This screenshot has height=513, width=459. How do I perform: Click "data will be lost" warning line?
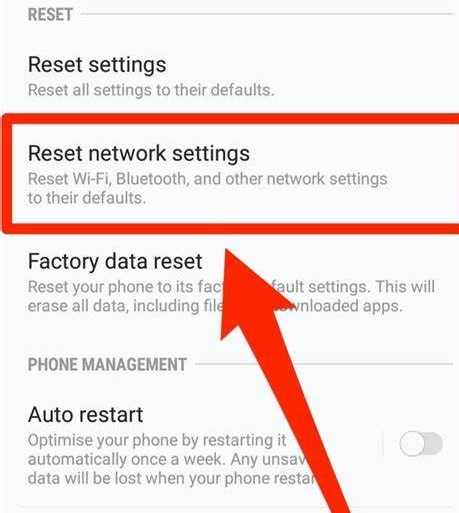pyautogui.click(x=171, y=478)
